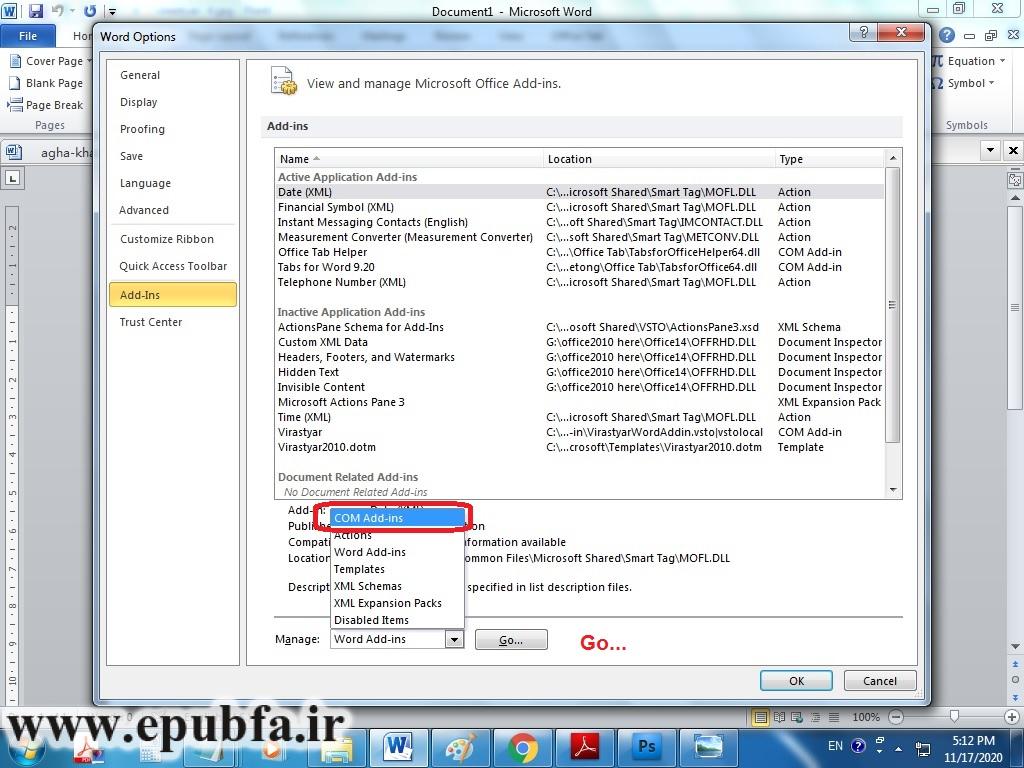This screenshot has height=768, width=1024.
Task: Expand the Equation dropdown in ribbon
Action: (1001, 61)
